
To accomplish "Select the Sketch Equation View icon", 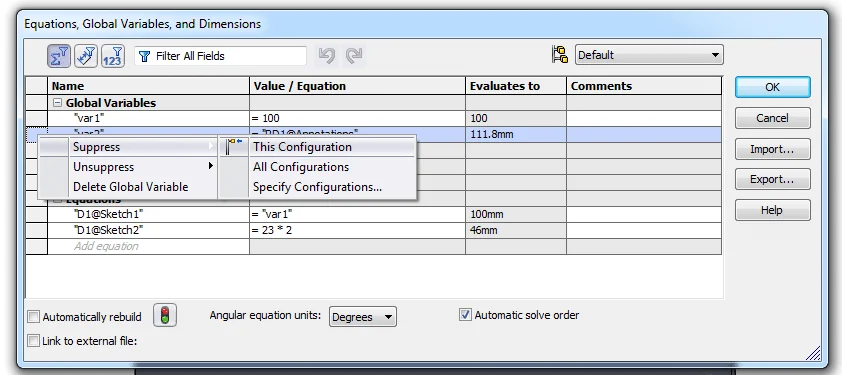I will click(86, 56).
